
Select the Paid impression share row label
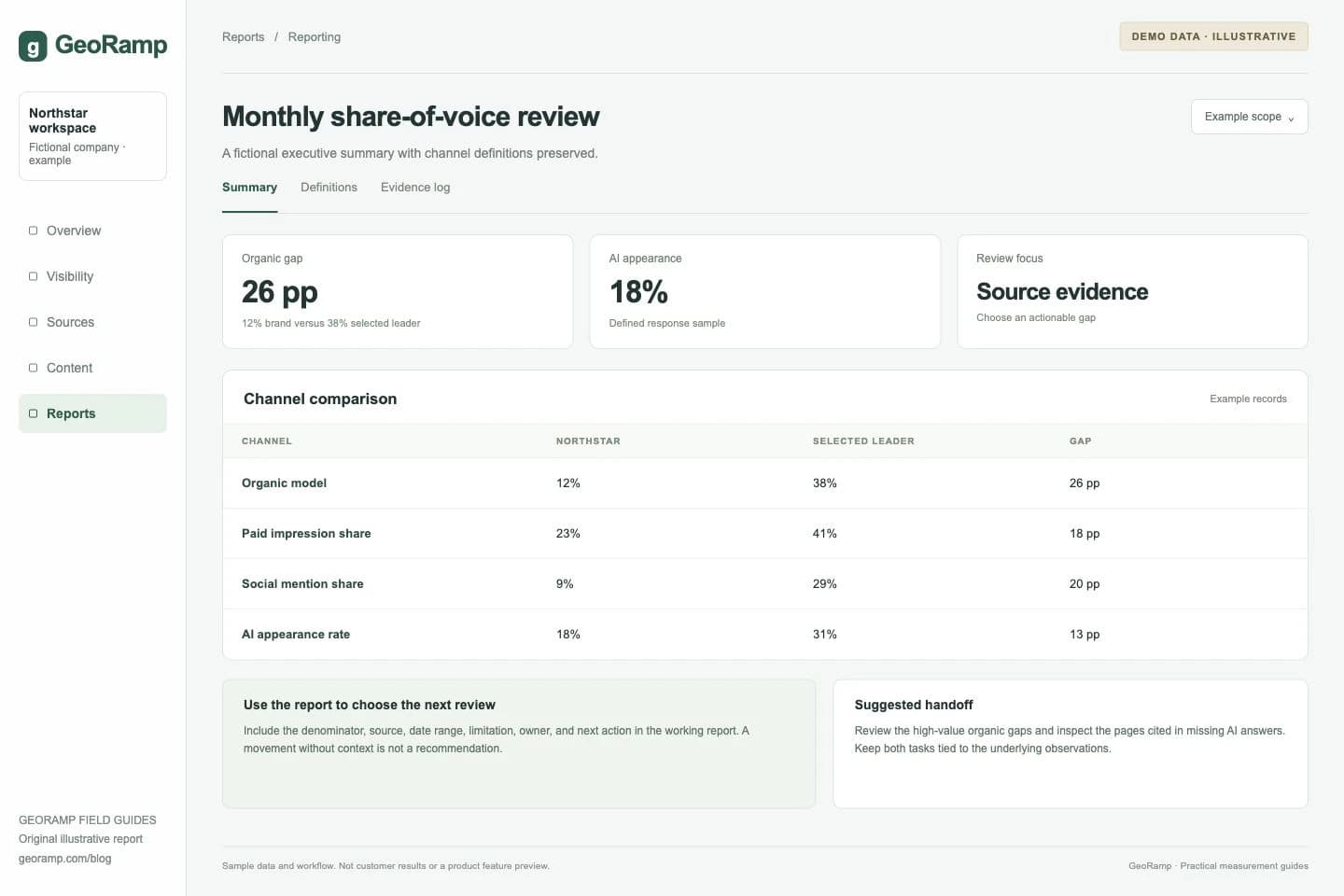point(306,534)
